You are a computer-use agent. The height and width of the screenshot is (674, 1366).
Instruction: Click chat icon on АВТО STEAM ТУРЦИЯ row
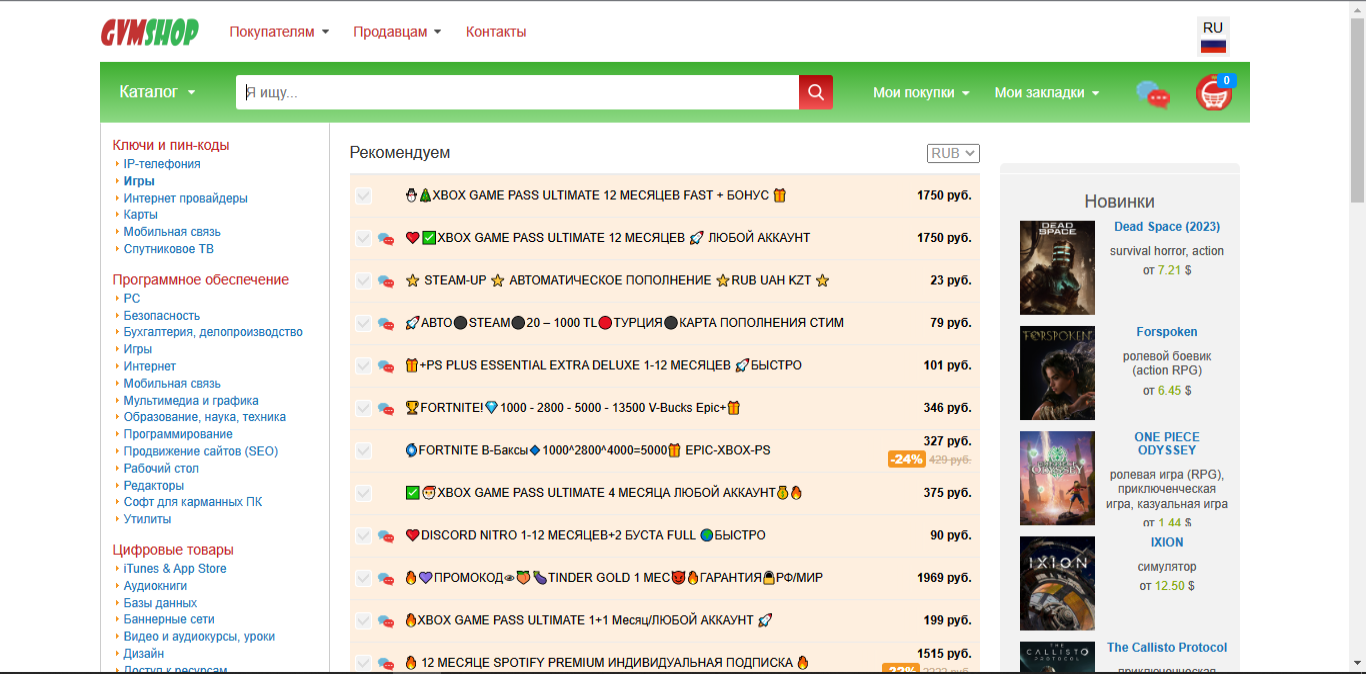385,324
